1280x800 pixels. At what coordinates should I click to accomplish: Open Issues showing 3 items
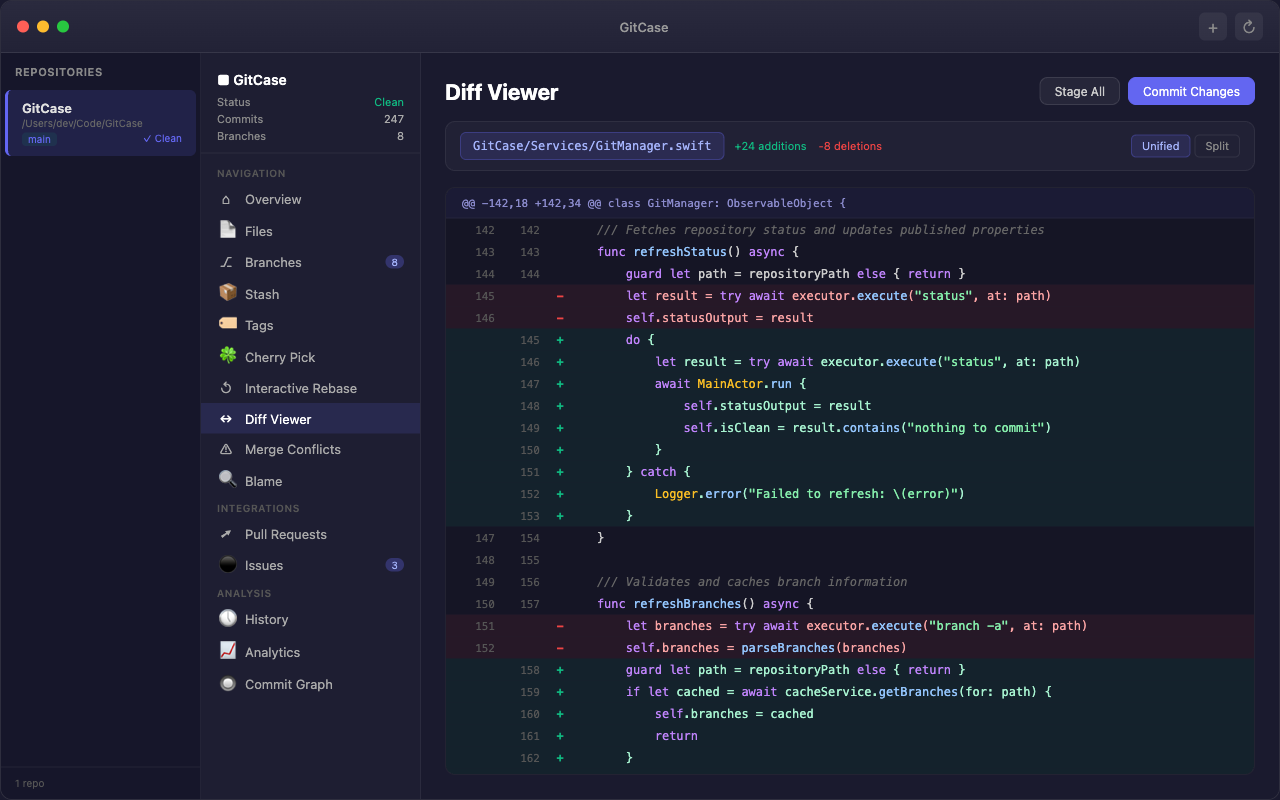pos(262,565)
